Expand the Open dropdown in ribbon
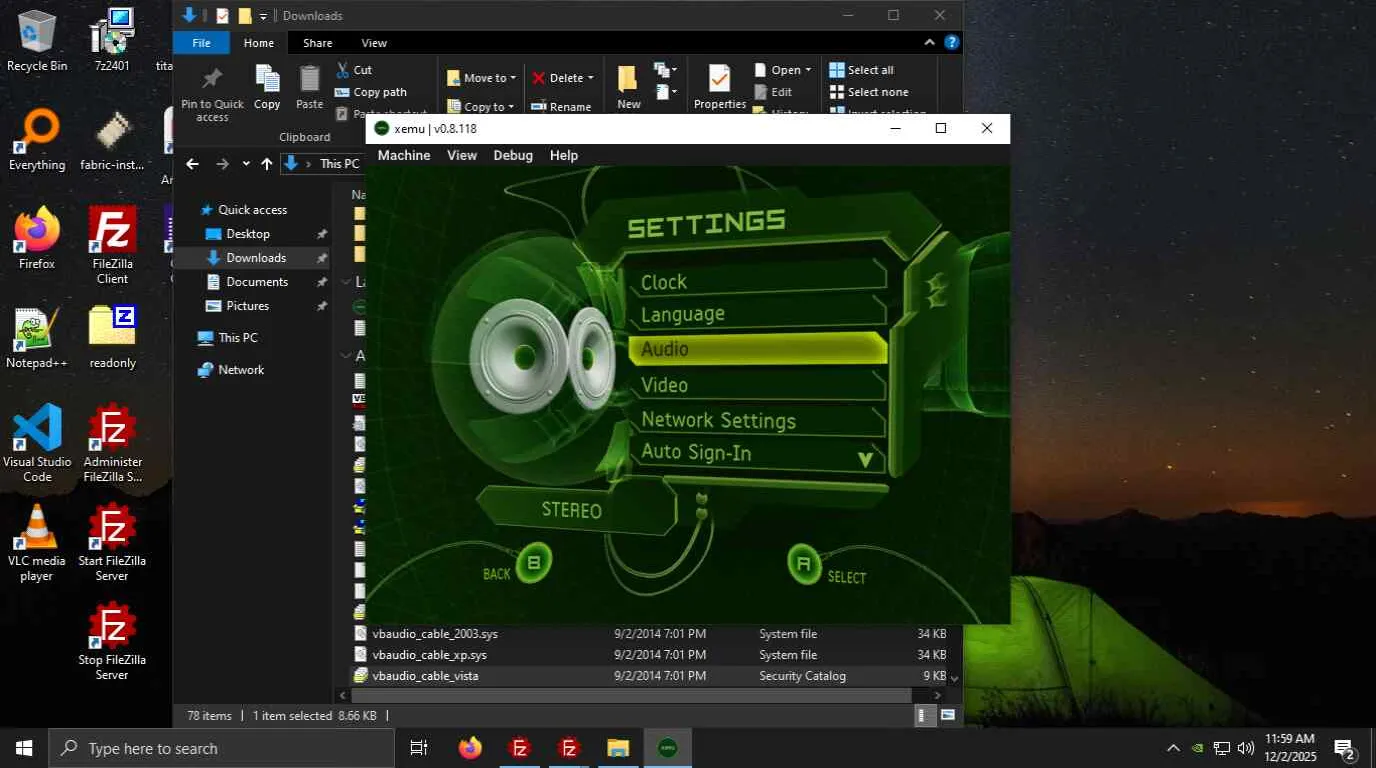 click(x=808, y=70)
